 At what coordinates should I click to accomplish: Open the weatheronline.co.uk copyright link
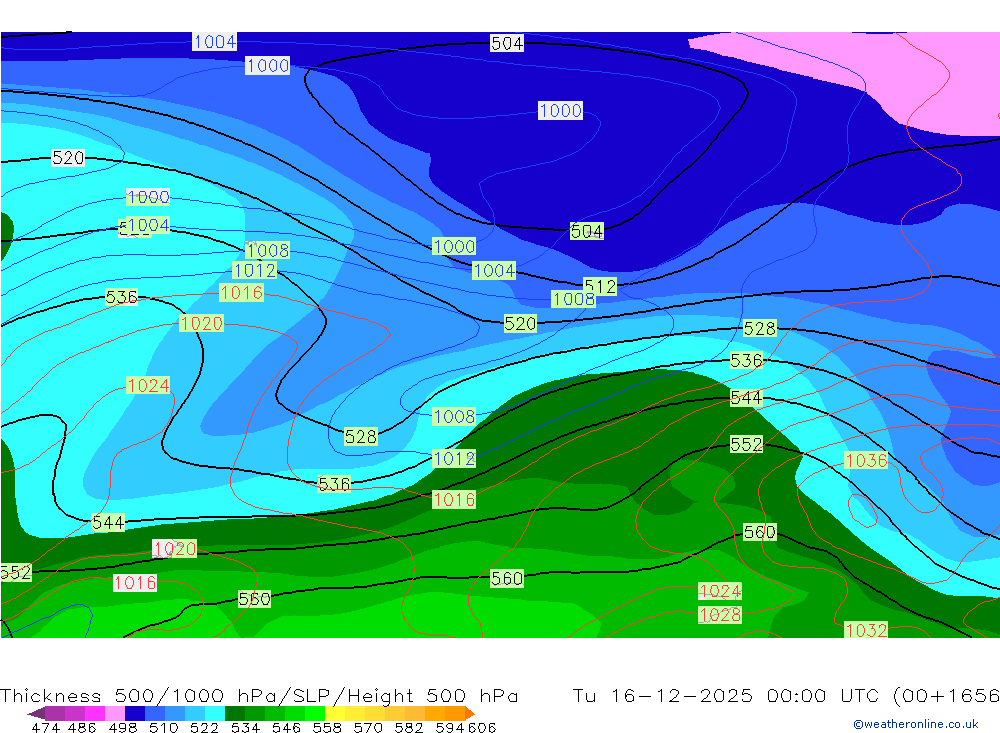point(915,724)
